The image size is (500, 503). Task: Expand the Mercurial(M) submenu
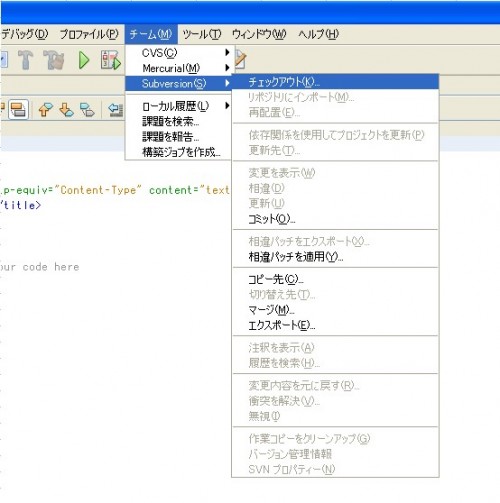coord(179,68)
